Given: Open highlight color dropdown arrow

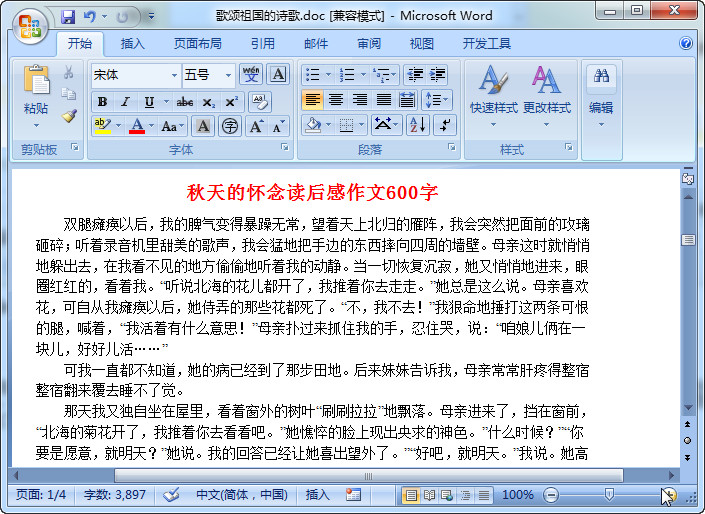Looking at the screenshot, I should (119, 126).
